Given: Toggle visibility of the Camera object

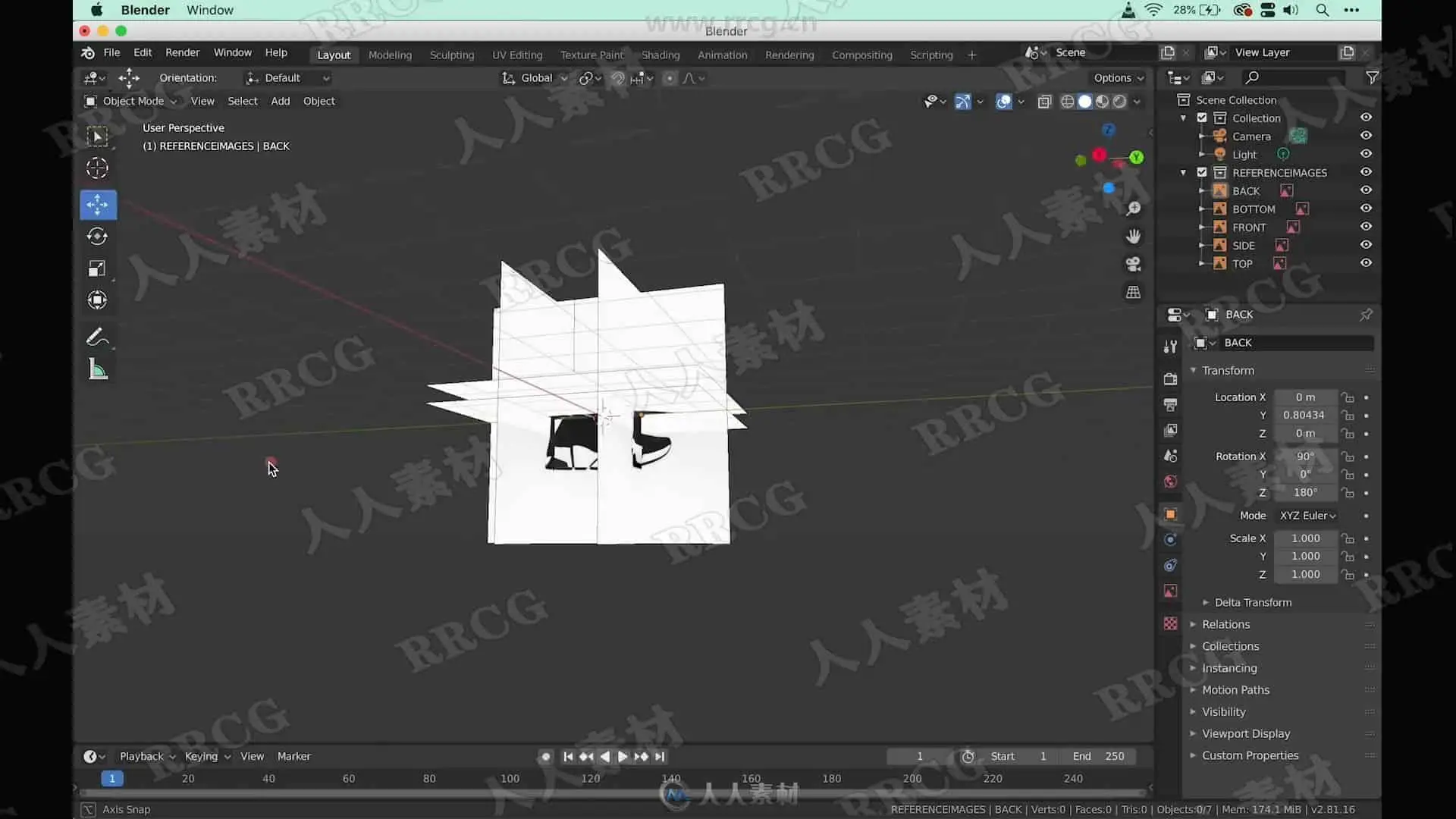Looking at the screenshot, I should 1366,136.
